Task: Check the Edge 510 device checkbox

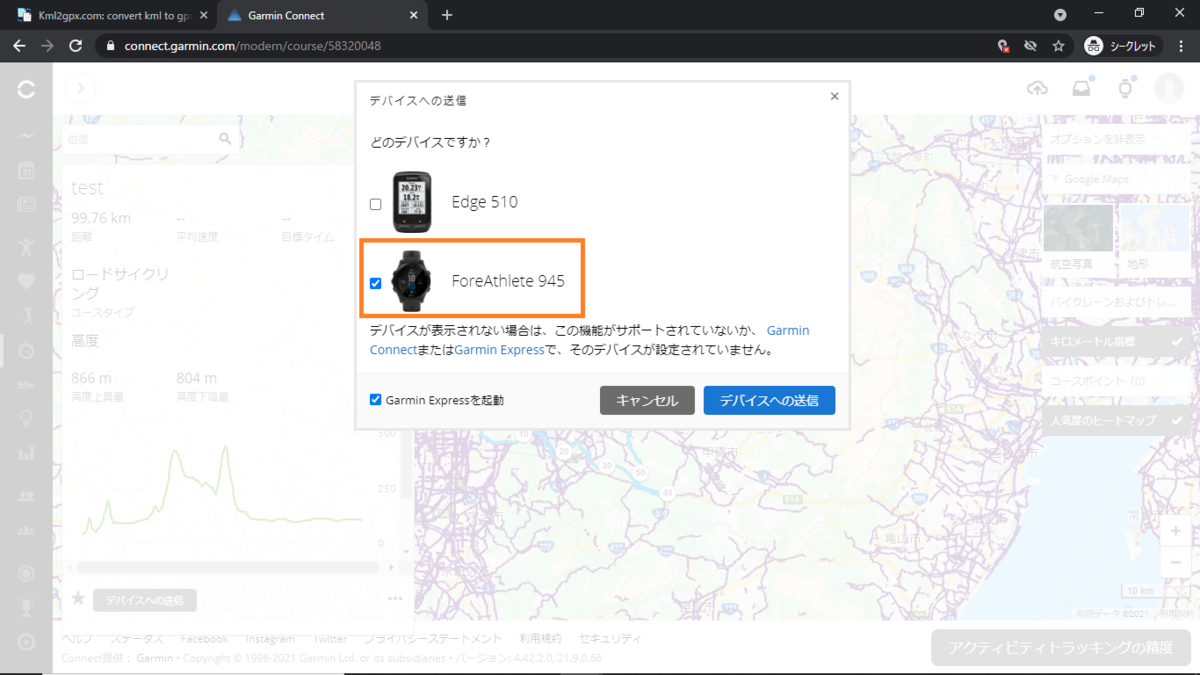Action: (x=376, y=204)
